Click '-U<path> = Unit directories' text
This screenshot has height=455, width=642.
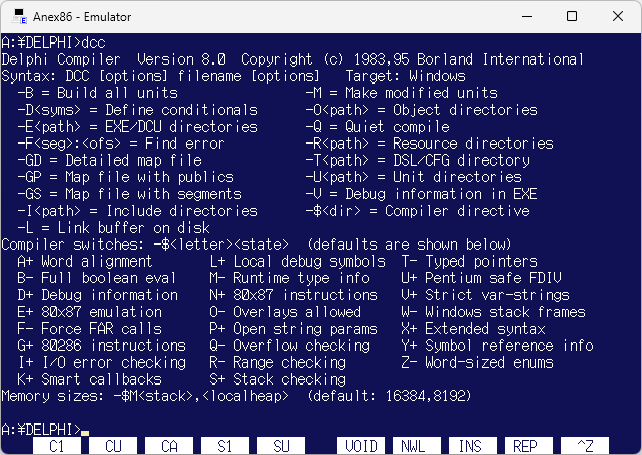click(x=414, y=177)
